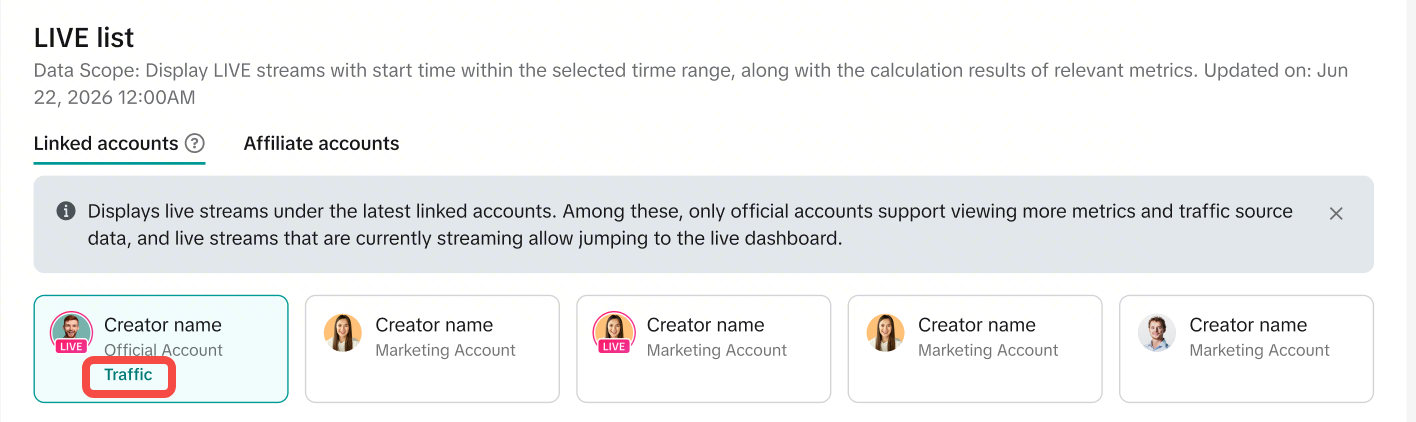Click the avatar on the second creator card

coord(343,333)
